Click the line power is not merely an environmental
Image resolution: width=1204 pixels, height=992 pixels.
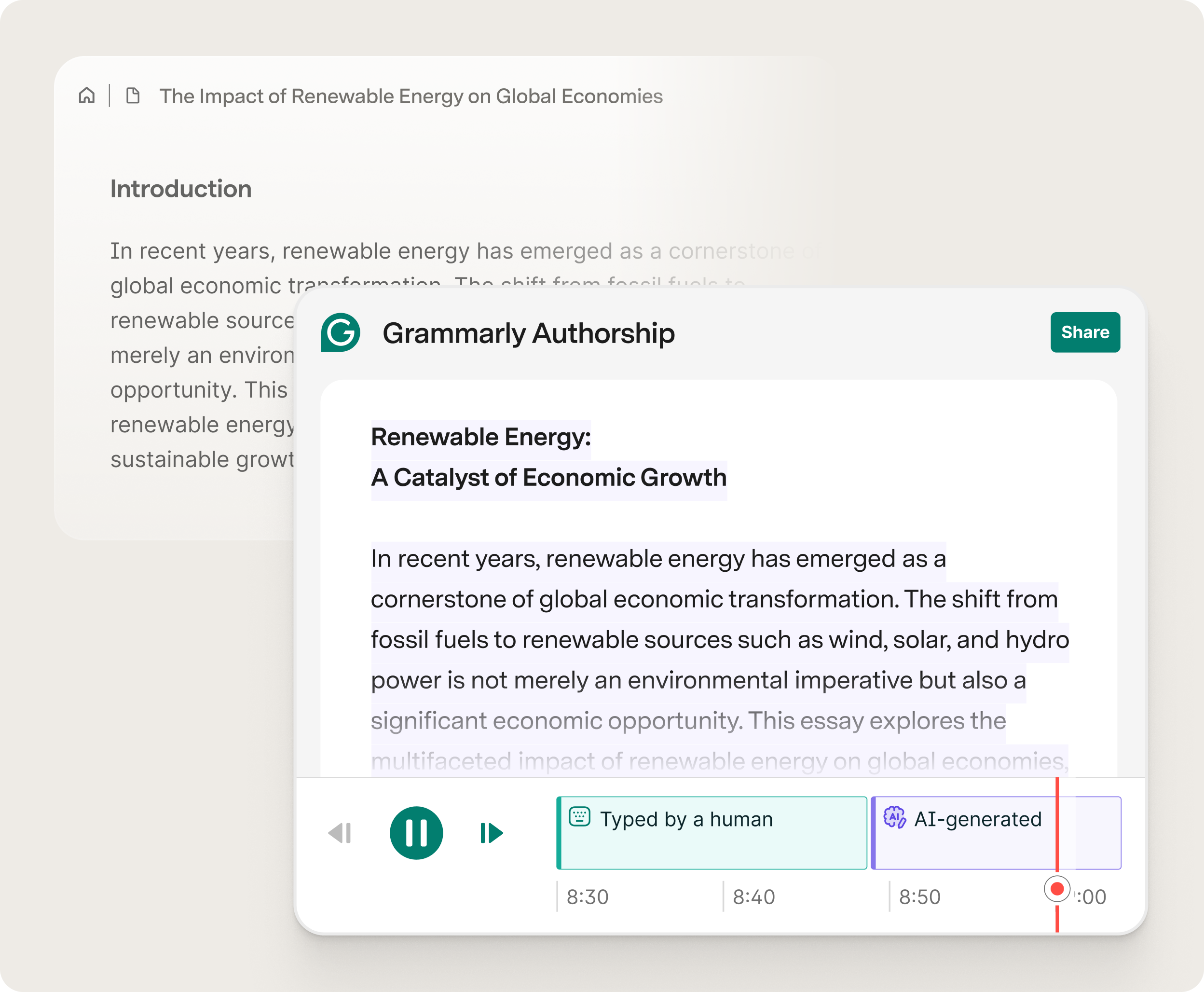pos(698,680)
